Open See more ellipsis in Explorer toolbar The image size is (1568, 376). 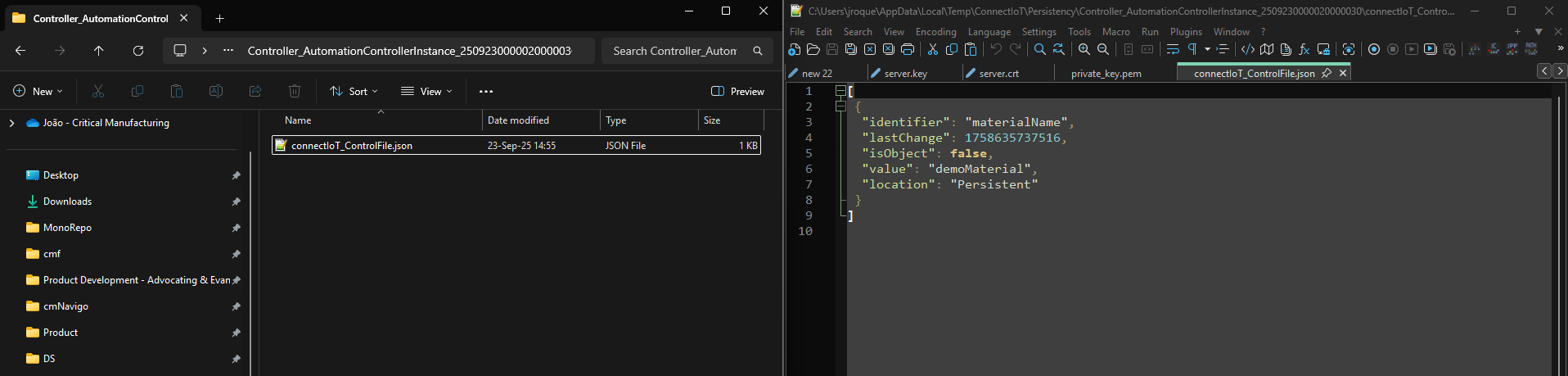tap(486, 91)
